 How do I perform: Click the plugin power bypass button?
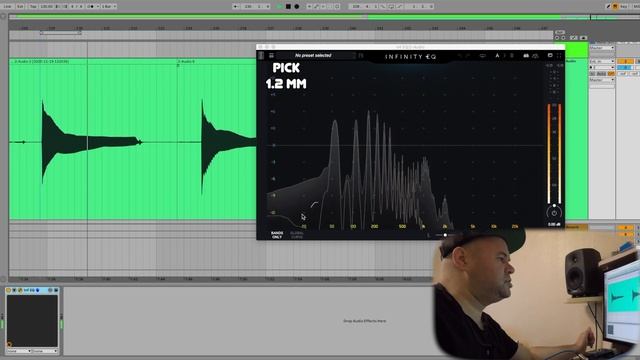coord(554,213)
